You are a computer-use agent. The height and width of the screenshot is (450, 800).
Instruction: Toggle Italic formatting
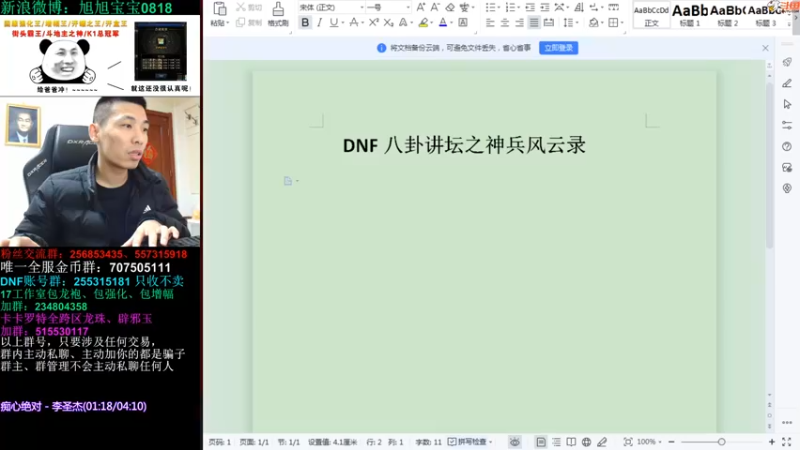point(320,22)
